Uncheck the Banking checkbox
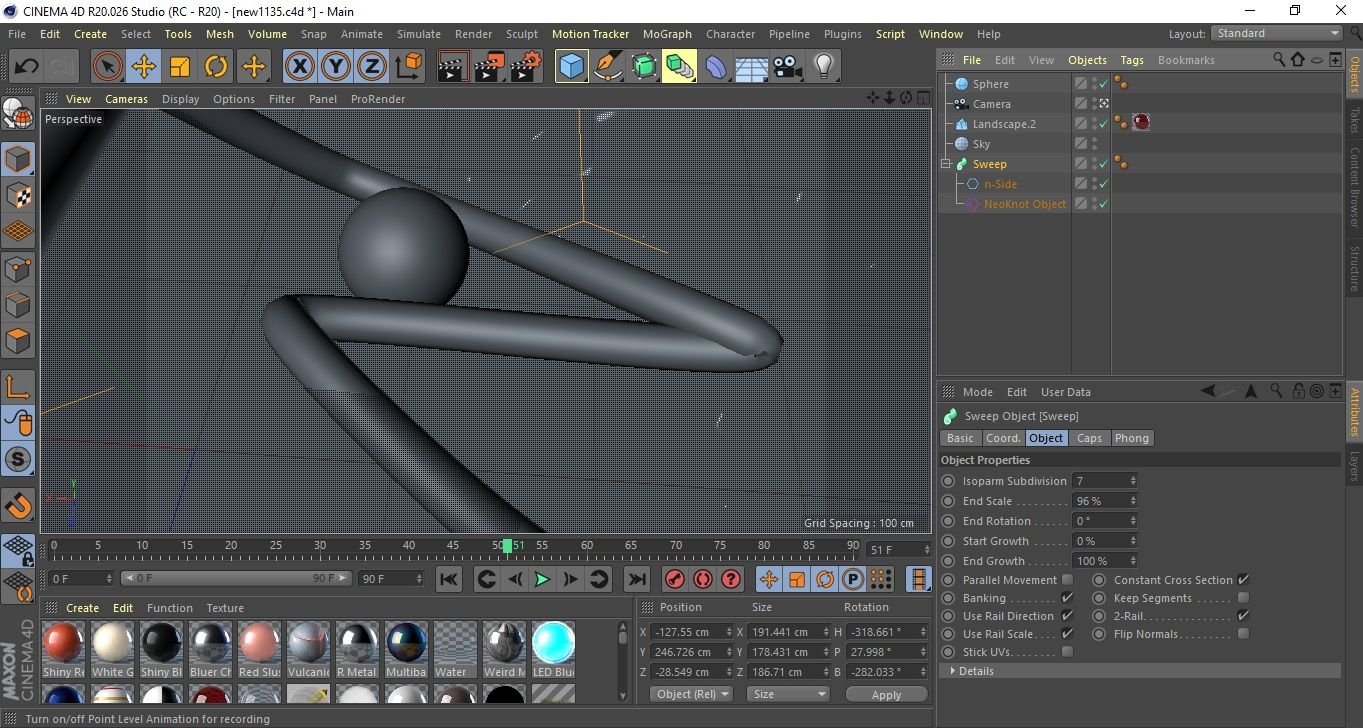The image size is (1363, 728). click(x=1067, y=598)
